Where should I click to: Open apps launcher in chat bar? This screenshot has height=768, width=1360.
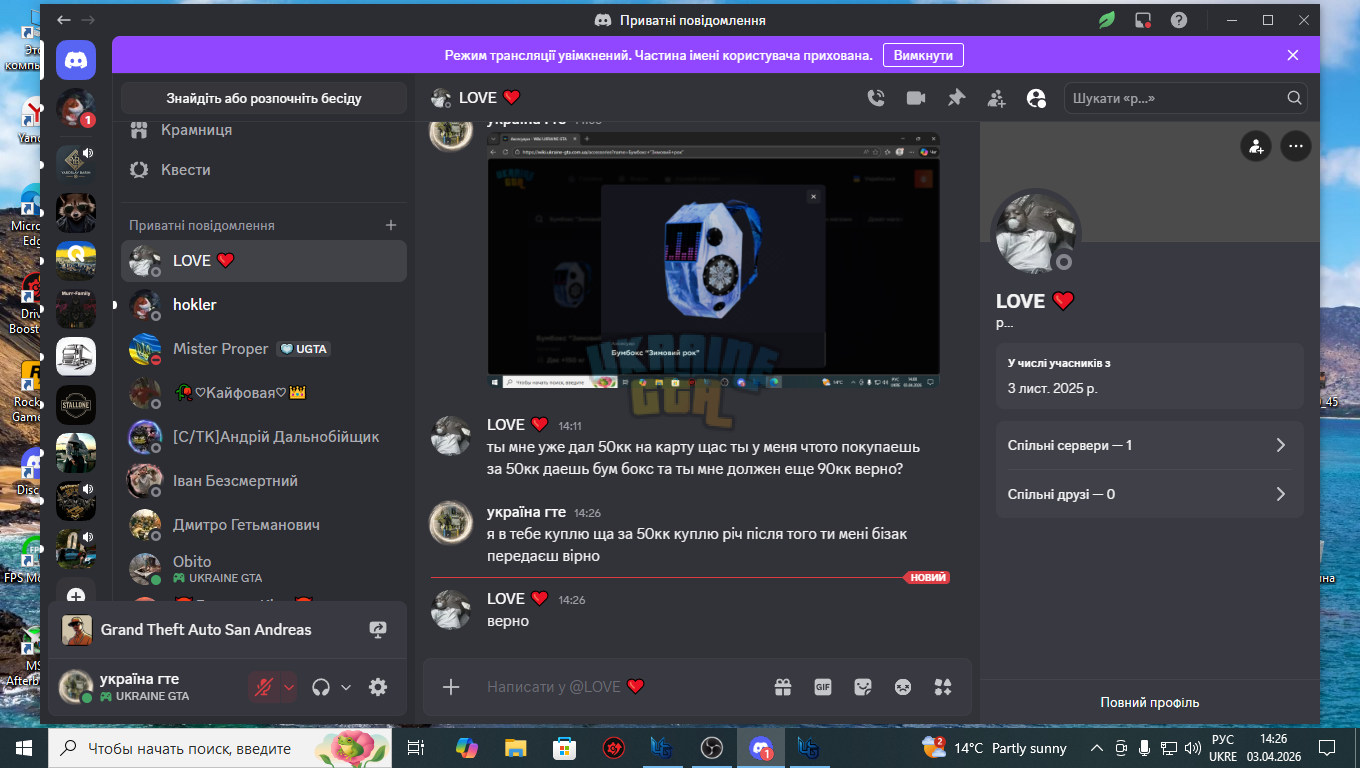click(943, 687)
